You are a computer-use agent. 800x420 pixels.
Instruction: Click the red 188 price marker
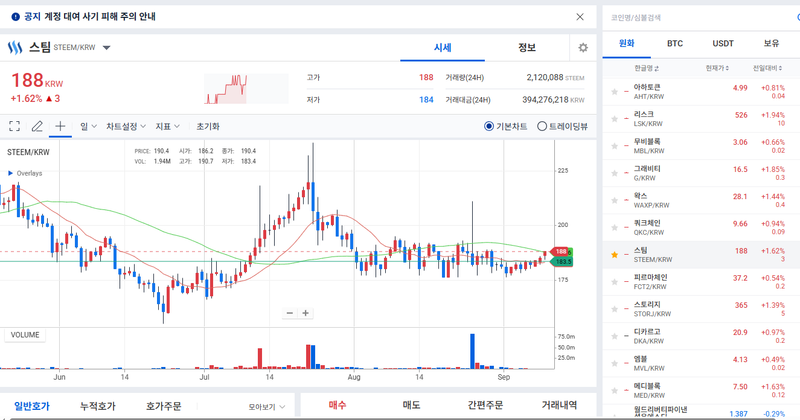coord(559,252)
